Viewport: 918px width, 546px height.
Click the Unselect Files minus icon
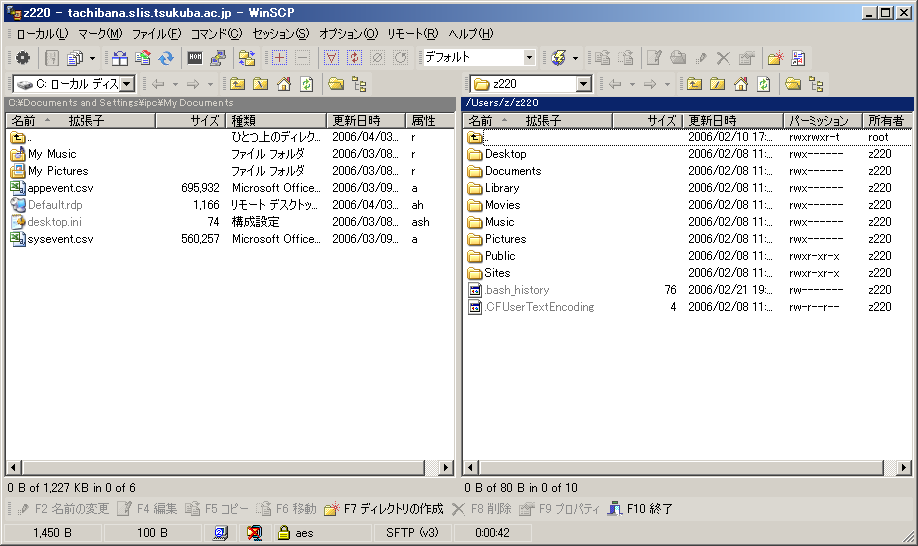tap(303, 58)
